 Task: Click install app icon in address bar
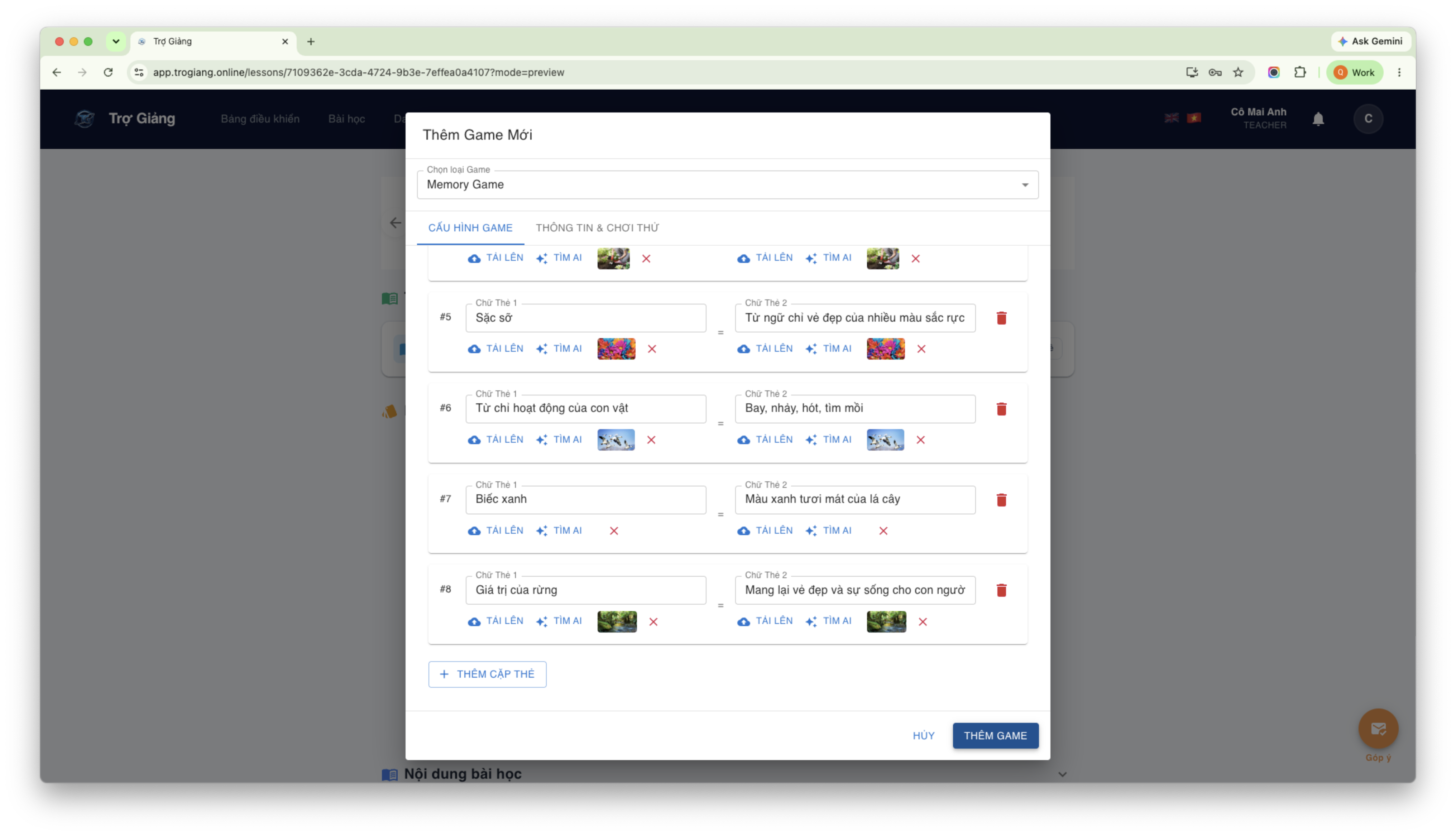(1192, 72)
